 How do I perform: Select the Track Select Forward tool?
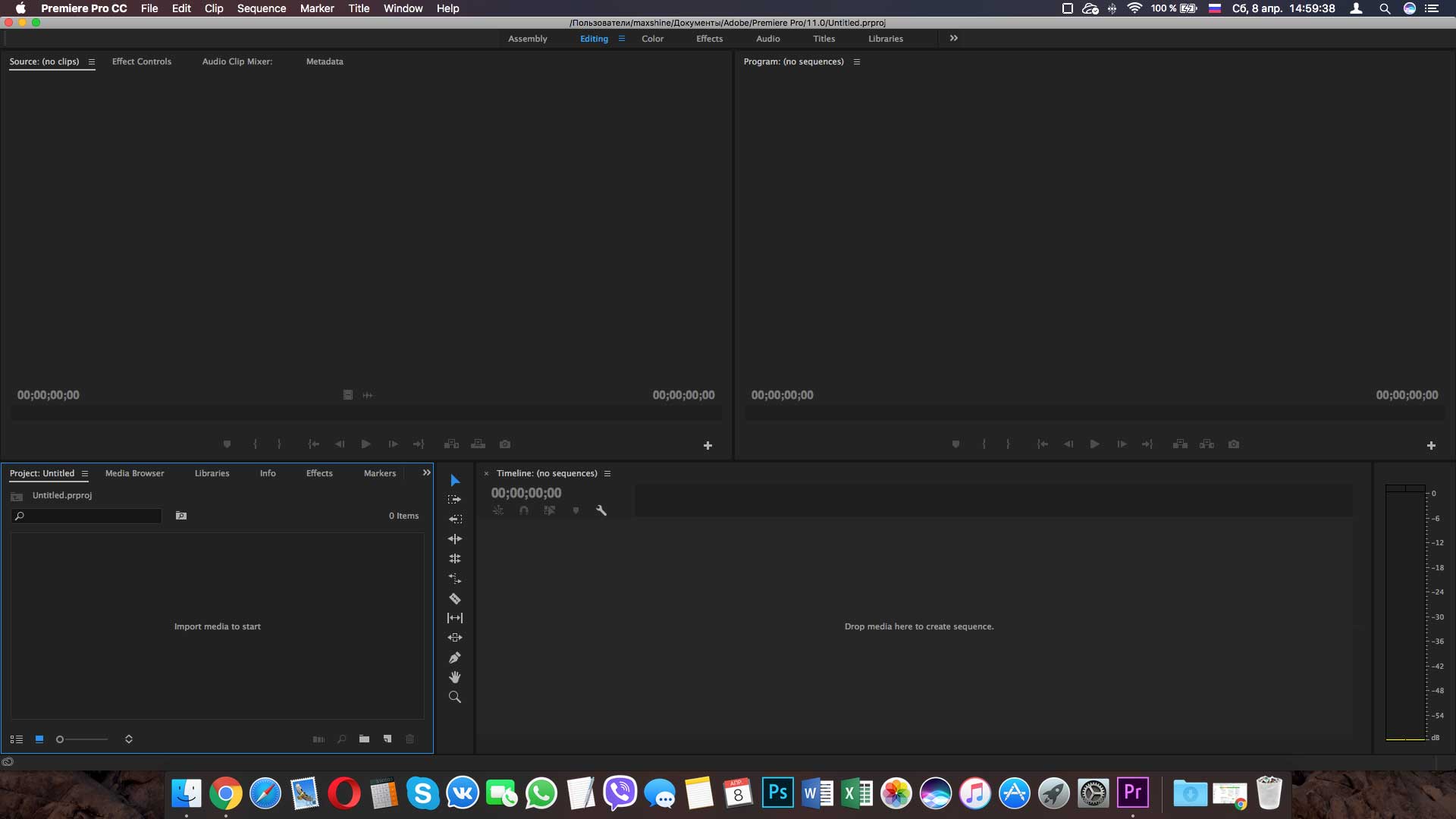[455, 500]
